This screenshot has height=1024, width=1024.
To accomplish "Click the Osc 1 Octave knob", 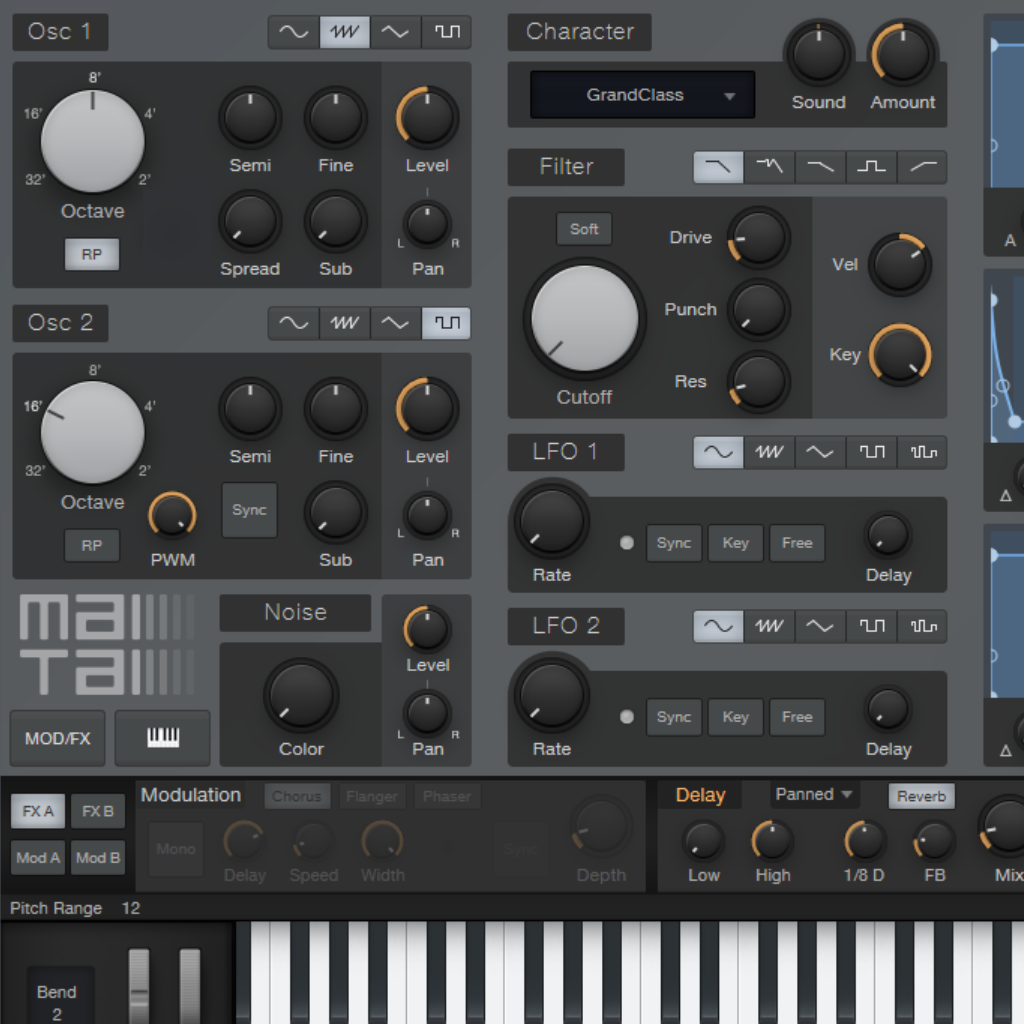I will point(93,141).
